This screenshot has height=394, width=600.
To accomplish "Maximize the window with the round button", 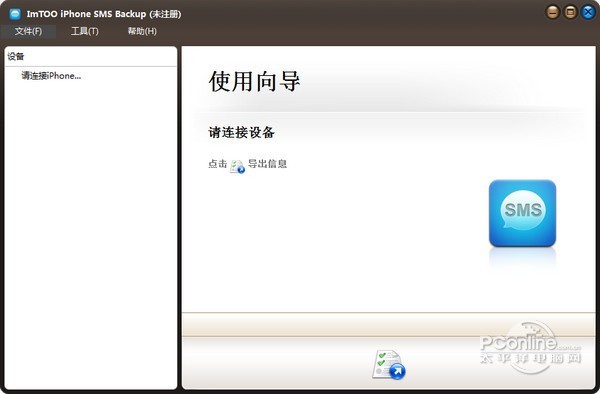I will [x=570, y=12].
